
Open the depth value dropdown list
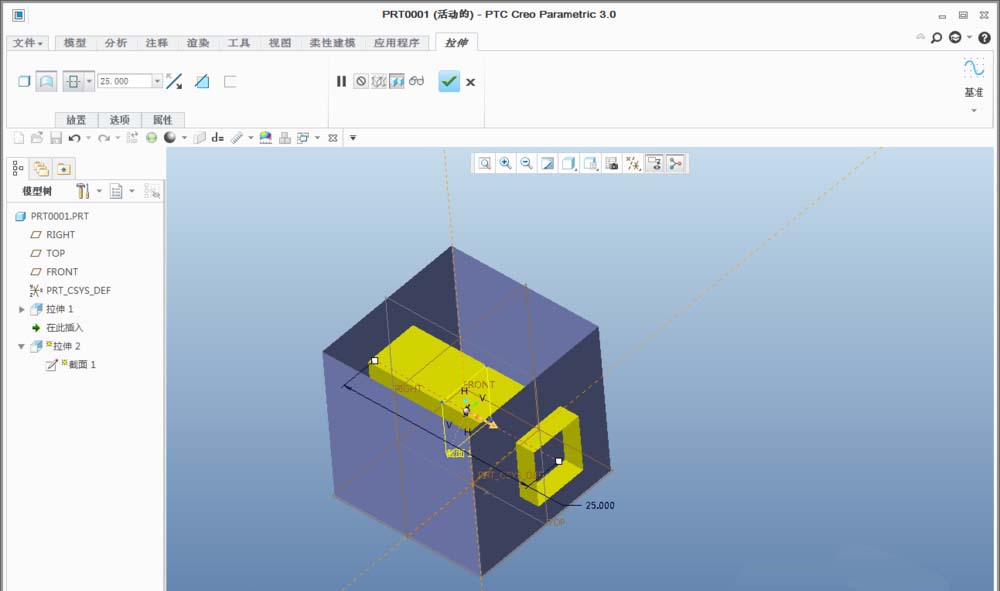point(157,82)
